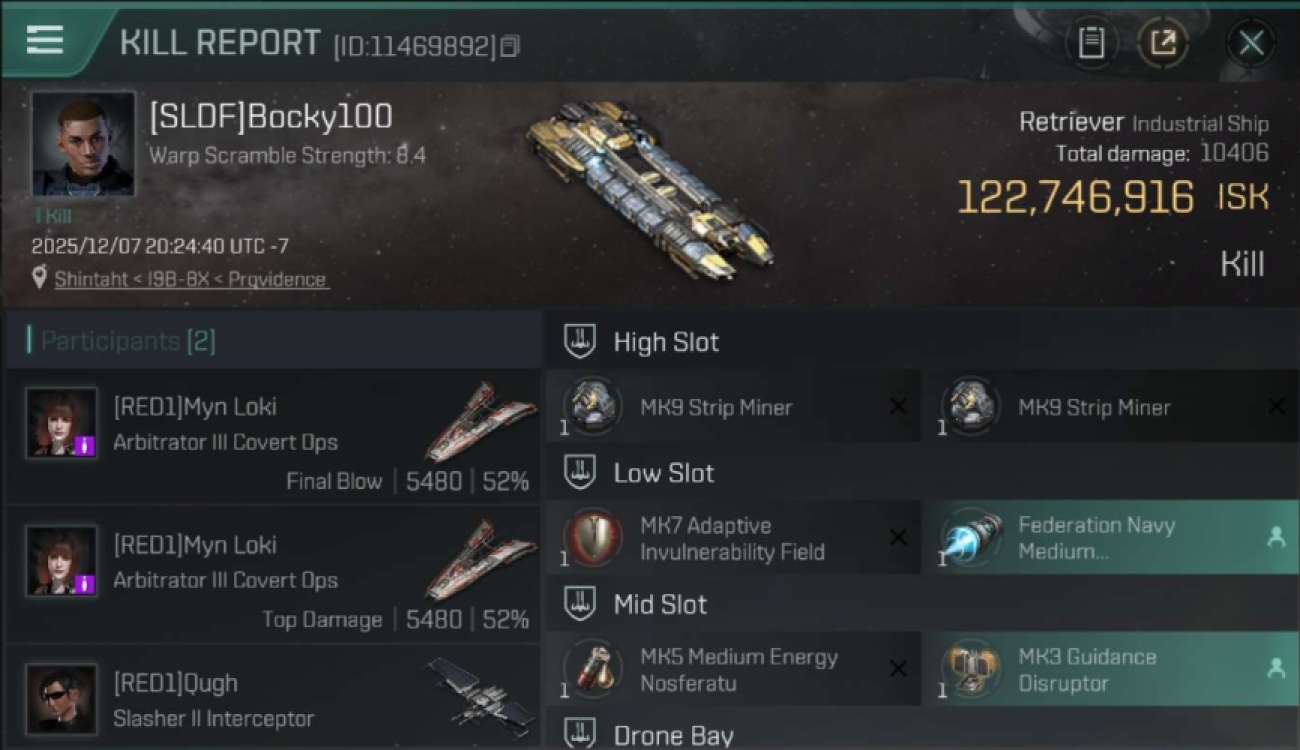The image size is (1300, 750).
Task: View Bocky100's pilot portrait
Action: (x=83, y=145)
